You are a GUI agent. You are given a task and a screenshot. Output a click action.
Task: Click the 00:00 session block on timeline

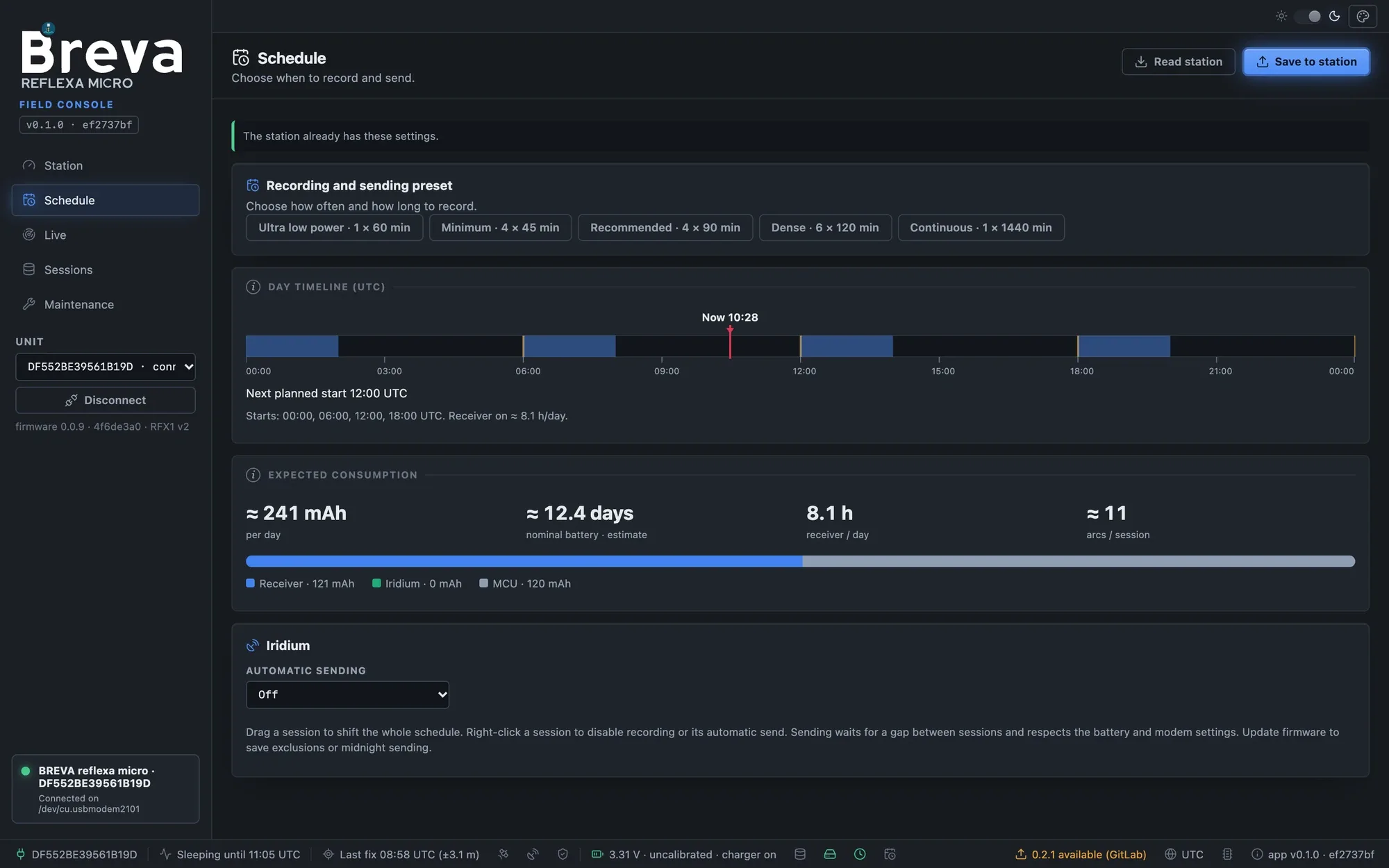point(292,346)
